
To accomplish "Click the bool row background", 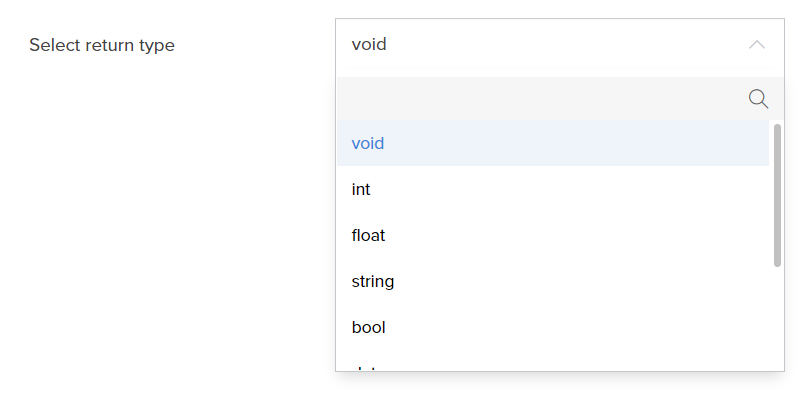I will (553, 327).
